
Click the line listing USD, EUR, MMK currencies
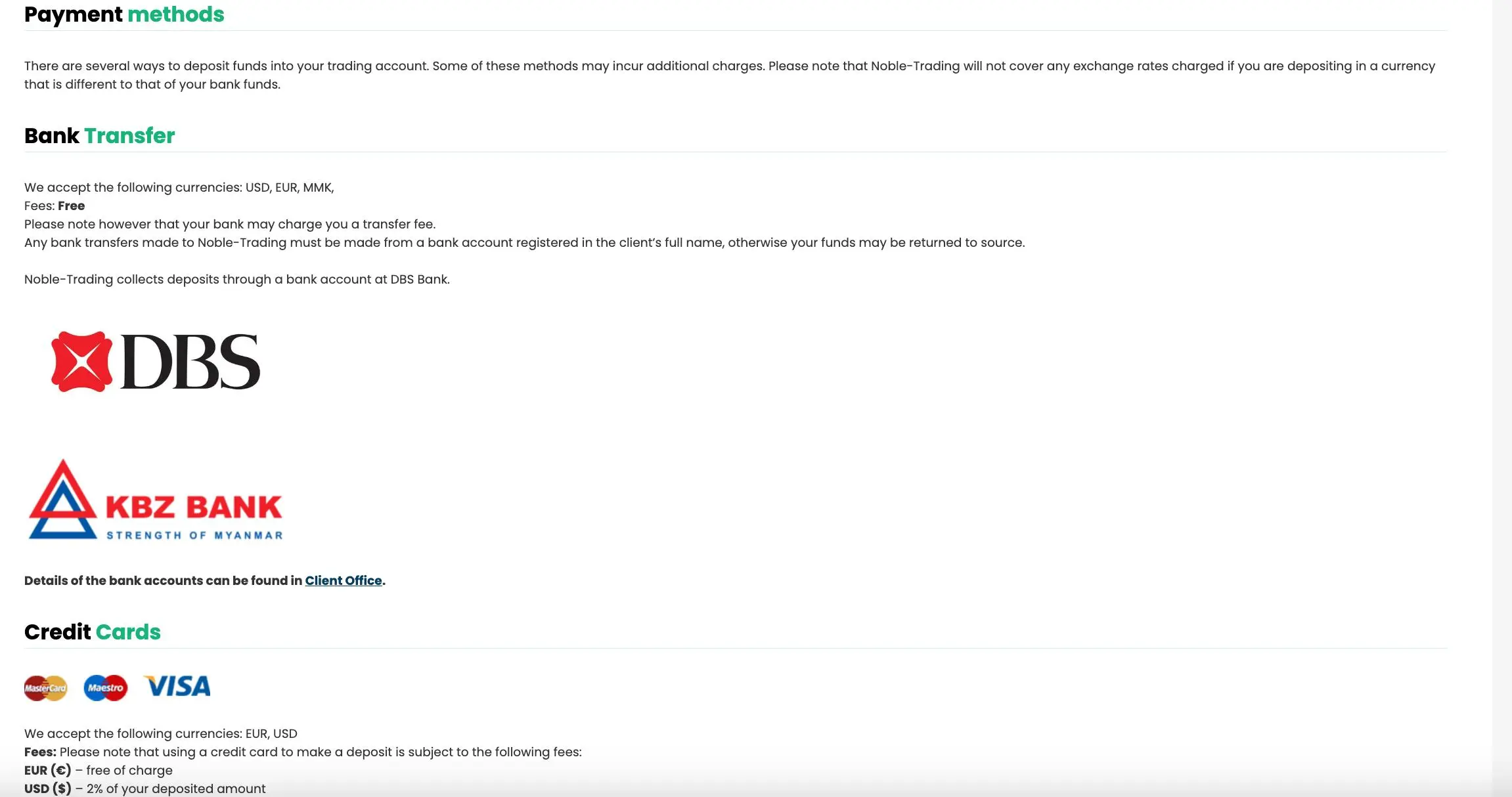click(179, 187)
